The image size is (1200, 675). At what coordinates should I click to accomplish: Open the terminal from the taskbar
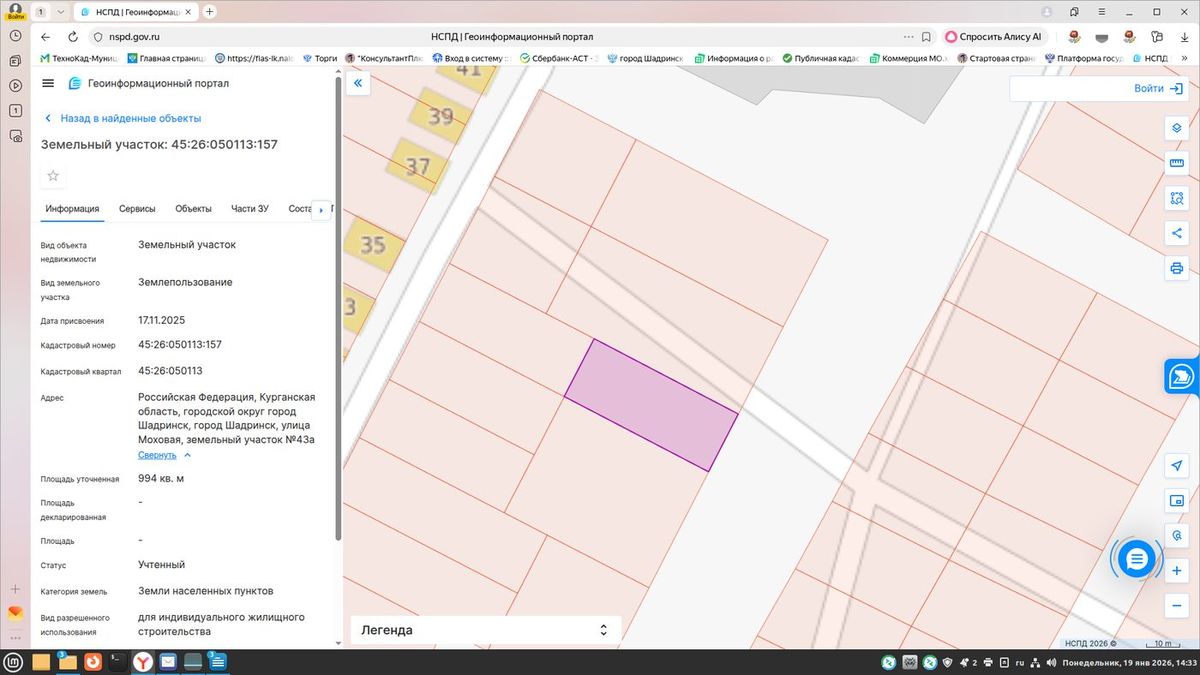coord(117,661)
